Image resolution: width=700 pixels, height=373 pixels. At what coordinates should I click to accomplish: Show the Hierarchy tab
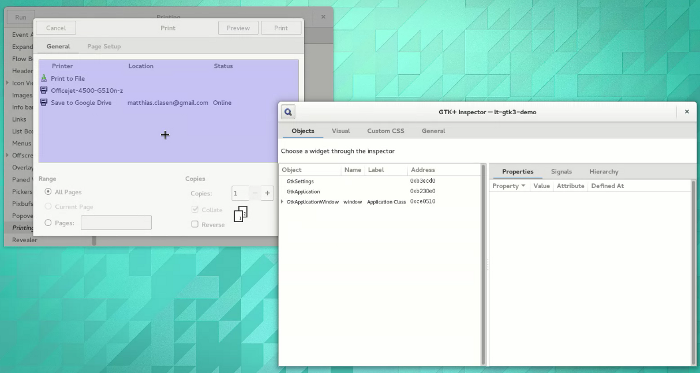pos(604,172)
